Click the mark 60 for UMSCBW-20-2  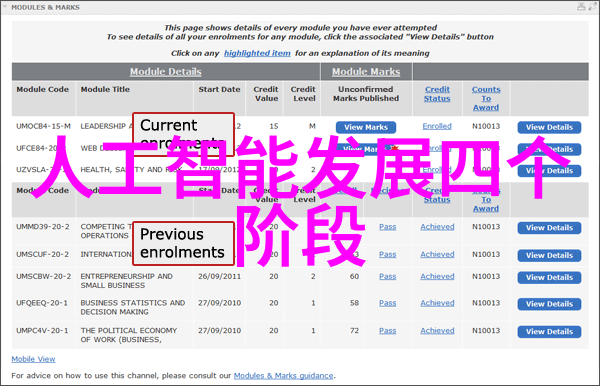[x=354, y=276]
